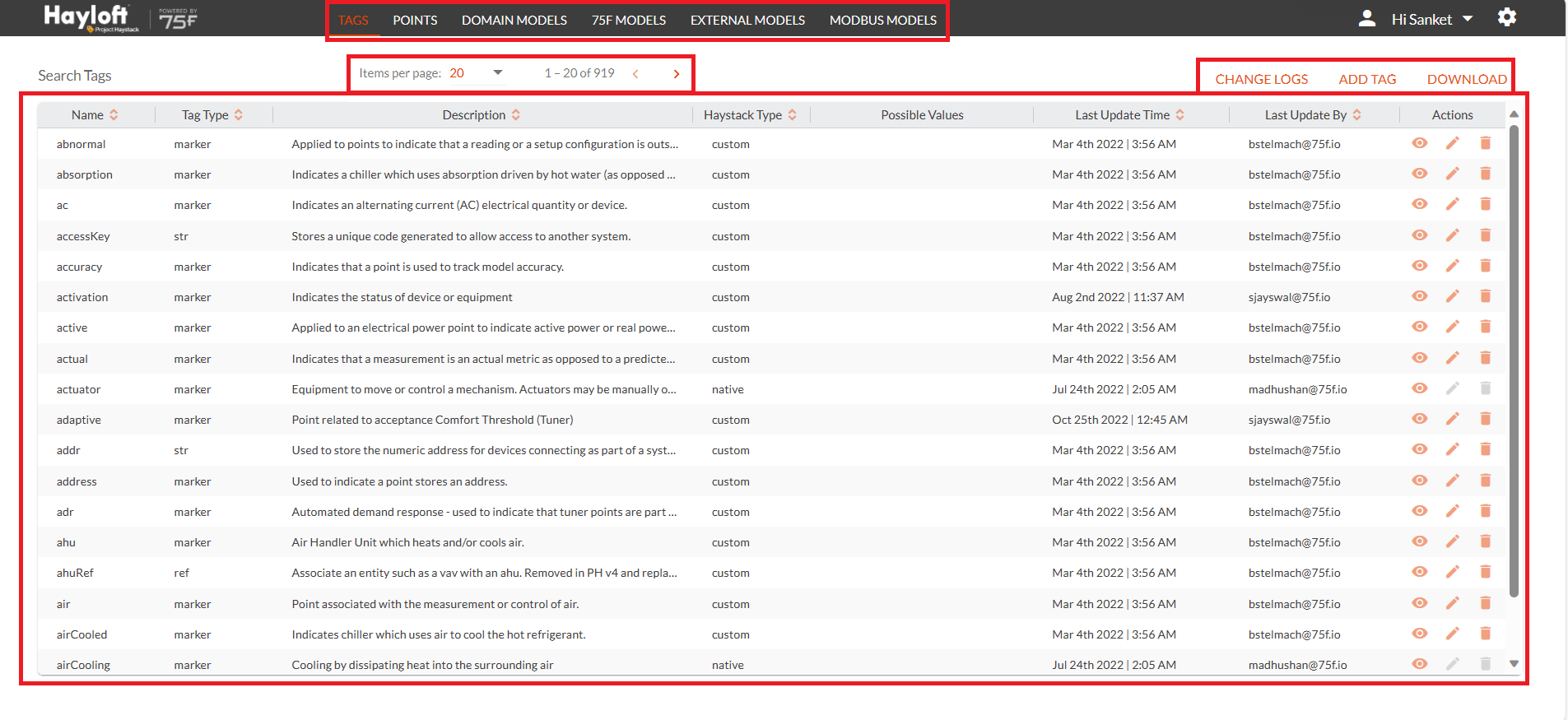1568x720 pixels.
Task: Go to previous page of tags
Action: point(635,74)
